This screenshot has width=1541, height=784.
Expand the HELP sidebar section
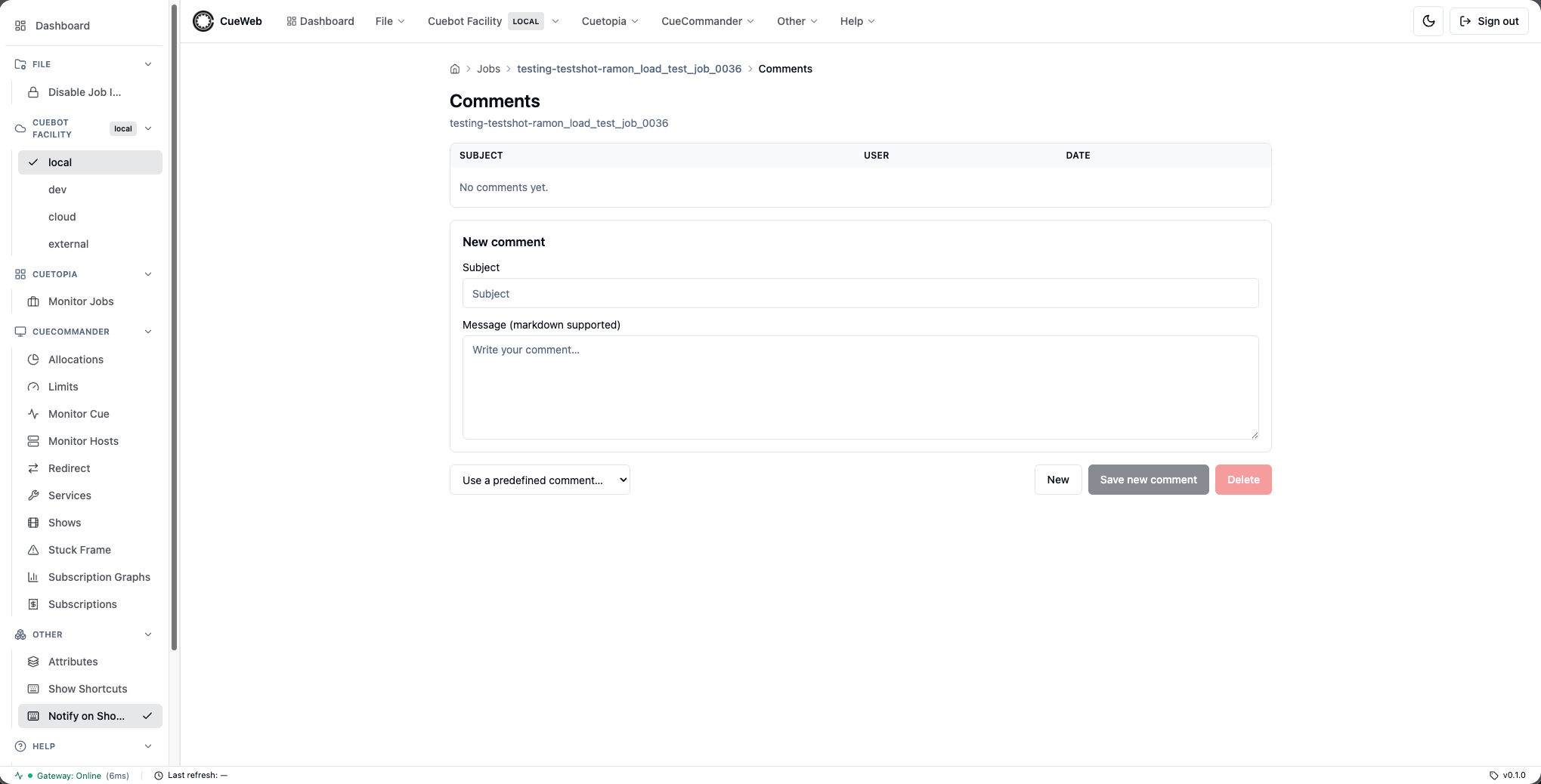click(148, 746)
